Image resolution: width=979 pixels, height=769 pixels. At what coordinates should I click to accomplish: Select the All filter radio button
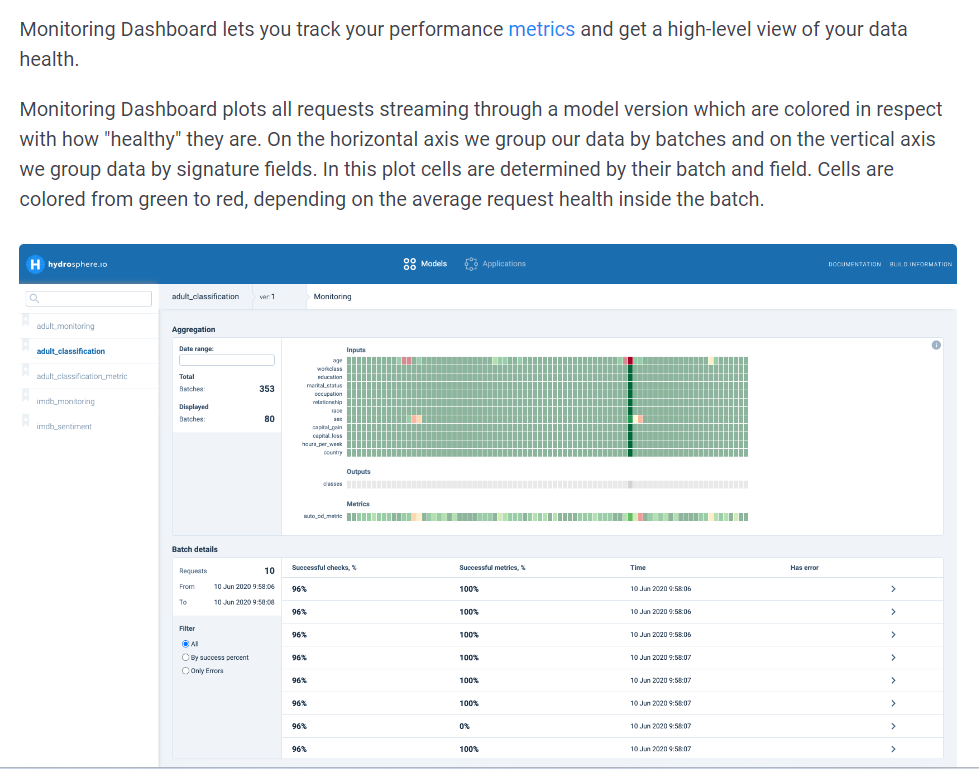(x=185, y=644)
